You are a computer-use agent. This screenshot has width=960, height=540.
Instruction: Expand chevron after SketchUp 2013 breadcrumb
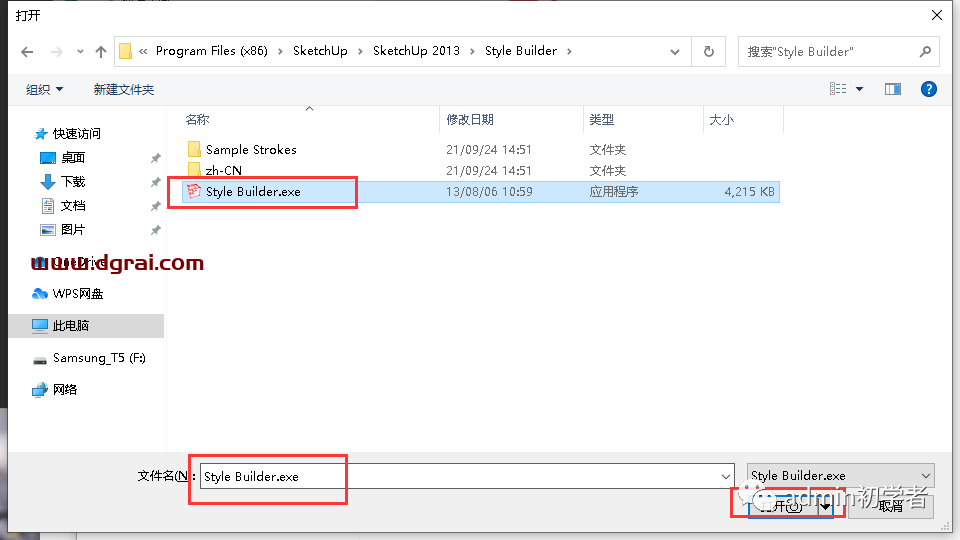472,51
